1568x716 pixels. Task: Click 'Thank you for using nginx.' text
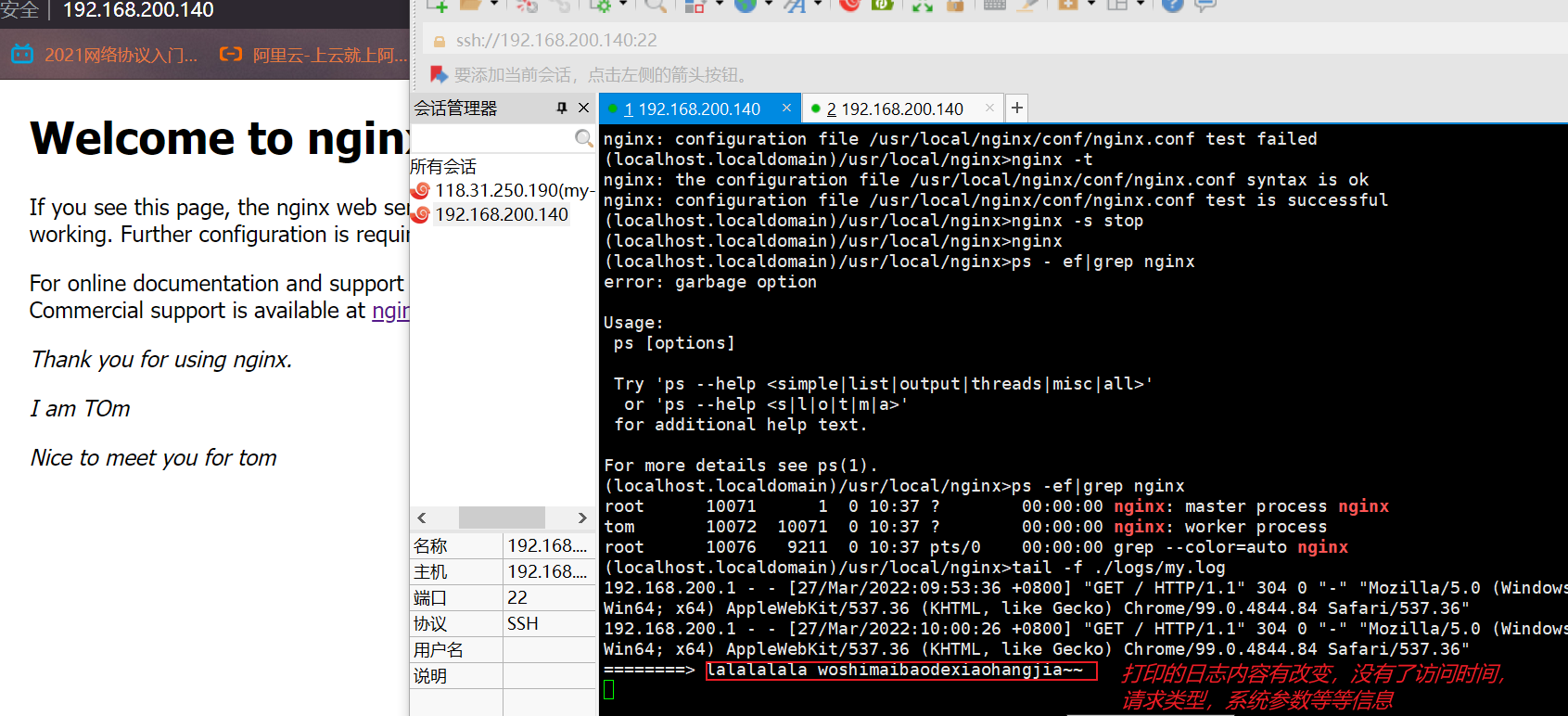(161, 359)
